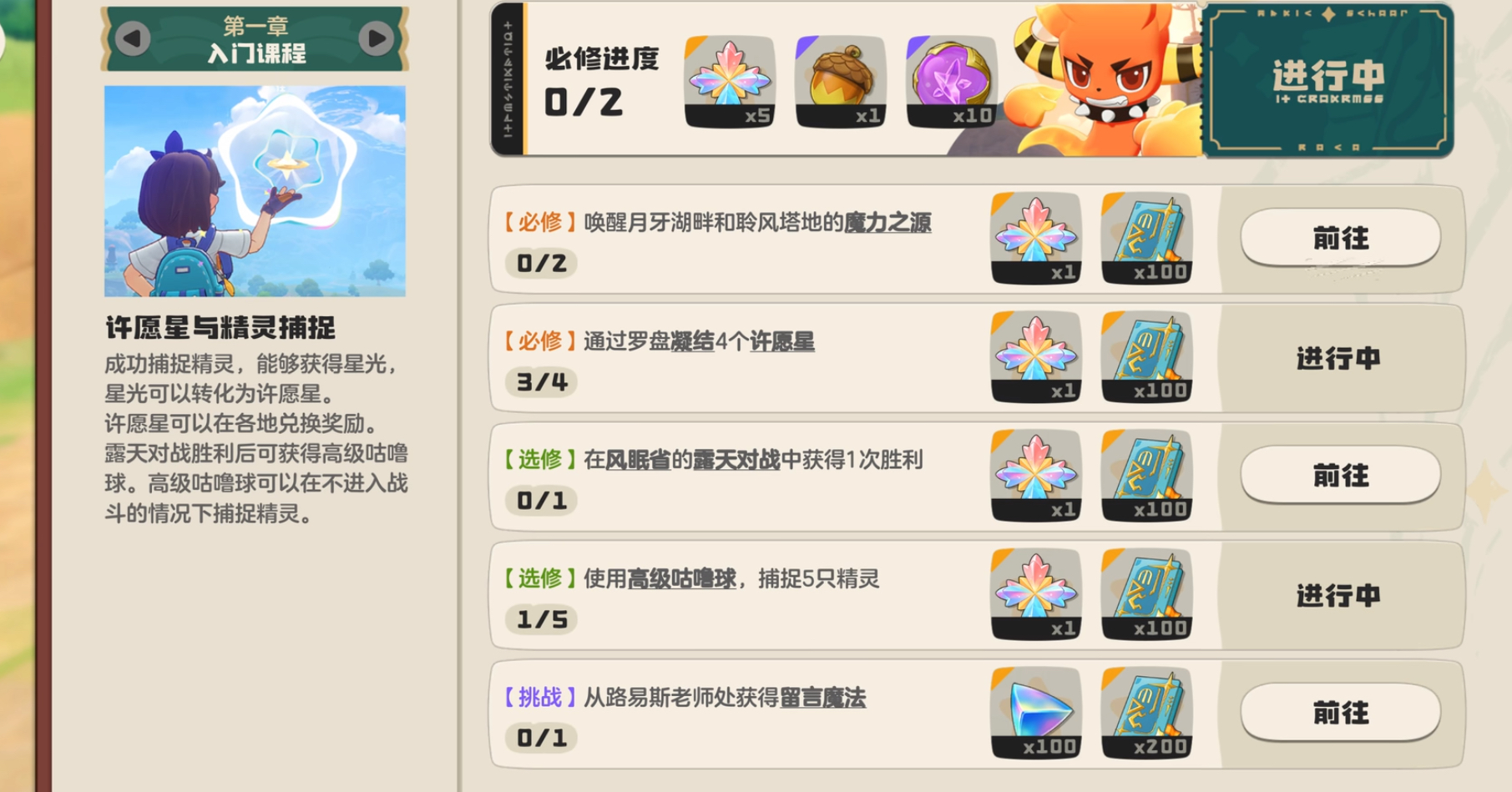Screen dimensions: 1512x792
Task: Click the 进行中 stamp in top banner
Action: [1327, 80]
